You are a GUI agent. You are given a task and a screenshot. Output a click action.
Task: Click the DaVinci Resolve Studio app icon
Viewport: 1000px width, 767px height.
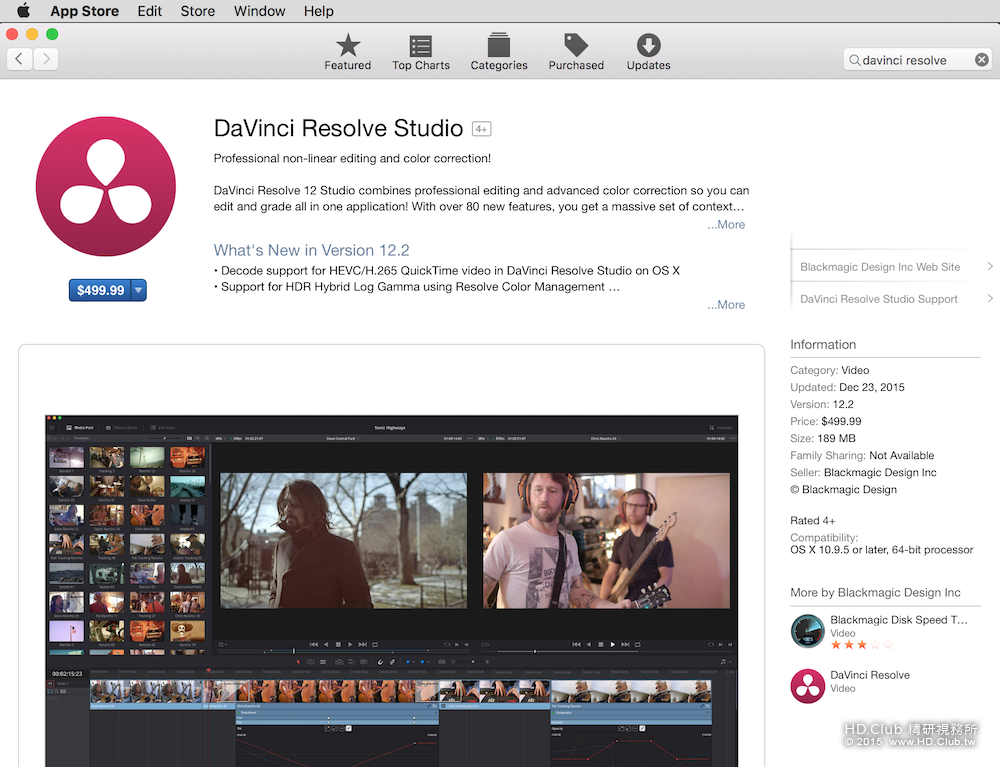click(x=106, y=186)
